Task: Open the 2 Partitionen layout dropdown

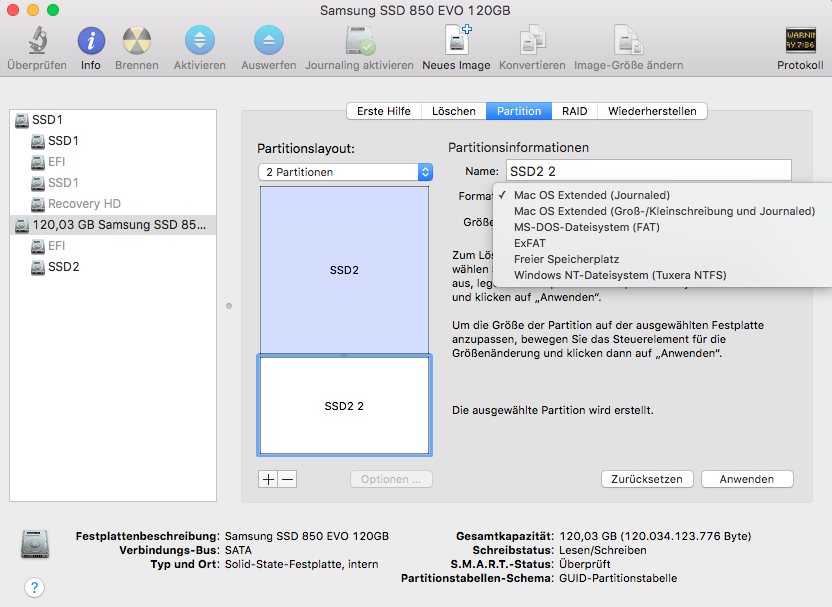Action: pyautogui.click(x=345, y=172)
